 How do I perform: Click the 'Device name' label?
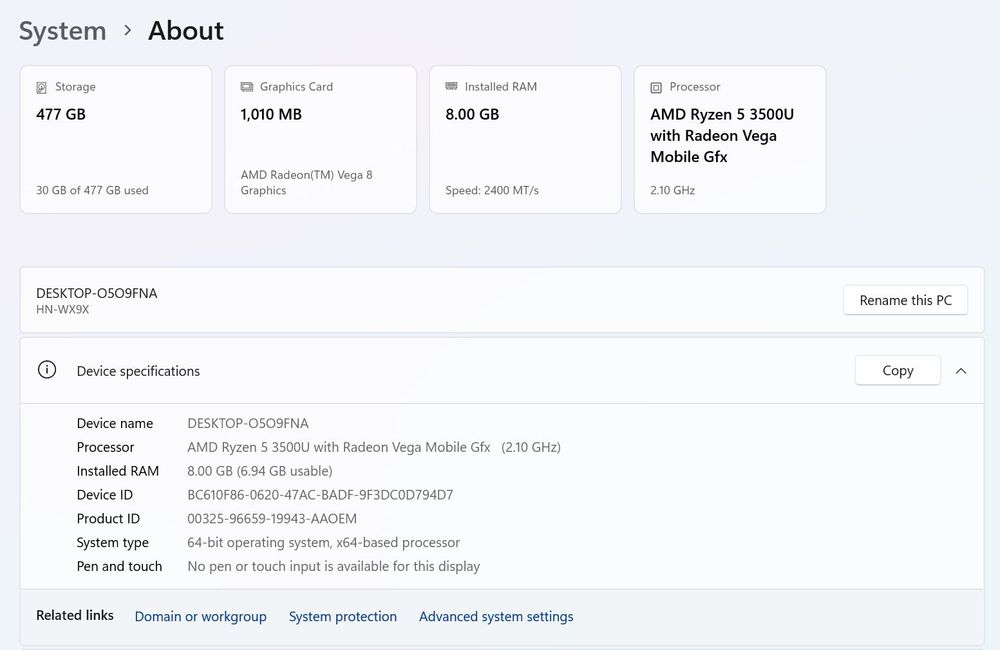pos(115,423)
